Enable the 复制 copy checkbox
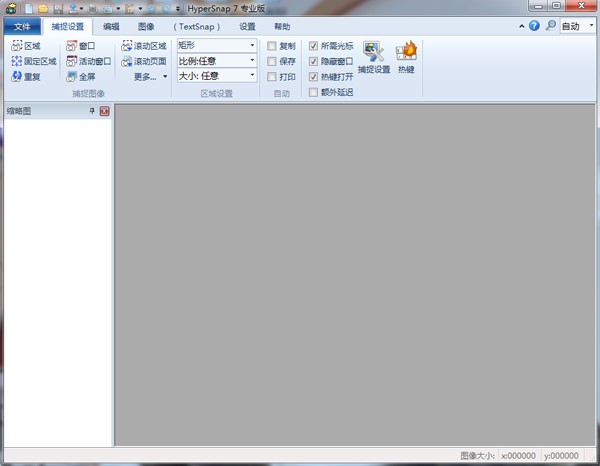Viewport: 600px width, 466px height. (x=272, y=46)
